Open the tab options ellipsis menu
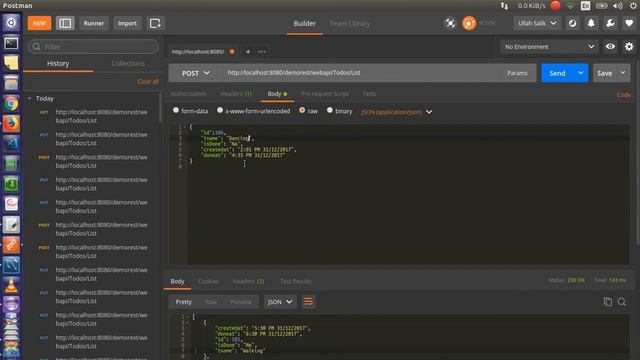 [262, 52]
